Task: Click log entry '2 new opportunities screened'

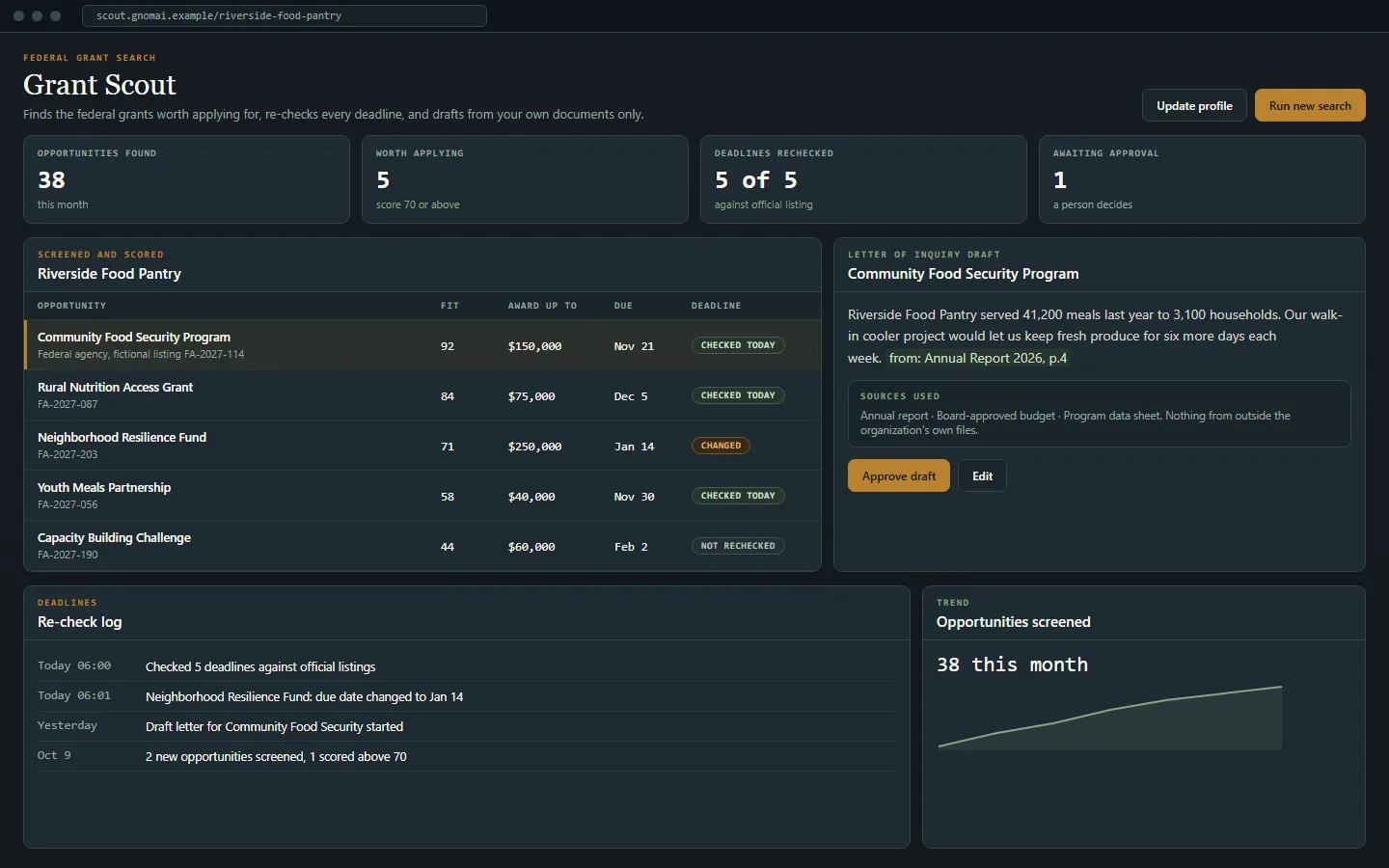Action: [x=276, y=756]
